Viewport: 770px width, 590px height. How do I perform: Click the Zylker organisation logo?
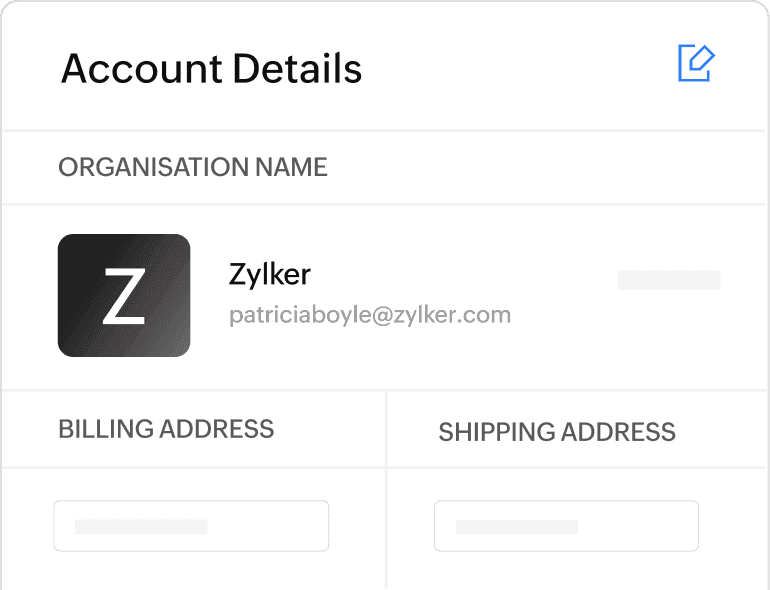tap(124, 295)
